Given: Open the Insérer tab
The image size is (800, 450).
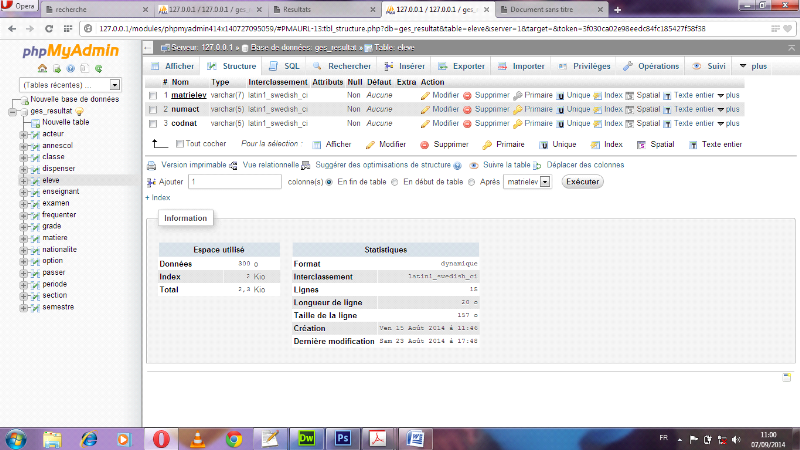Looking at the screenshot, I should click(x=405, y=66).
